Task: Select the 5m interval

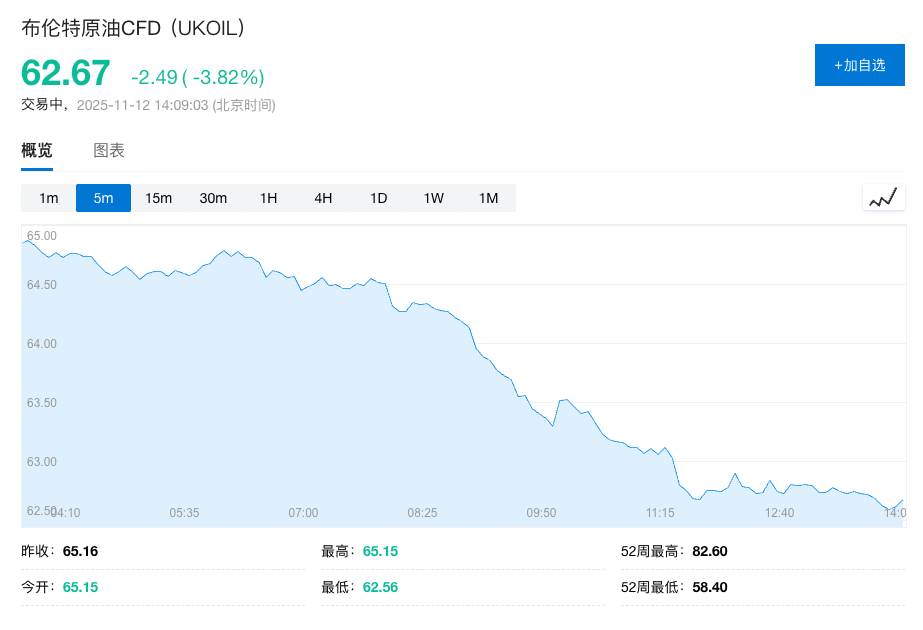Action: (x=103, y=198)
